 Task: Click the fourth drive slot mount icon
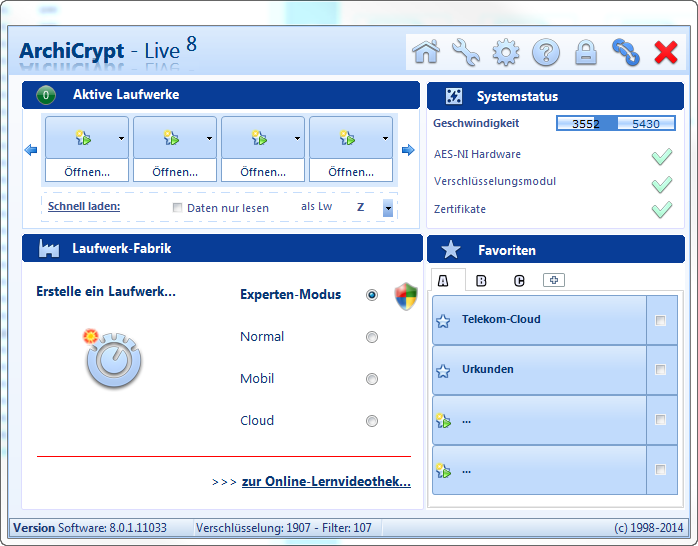[347, 138]
